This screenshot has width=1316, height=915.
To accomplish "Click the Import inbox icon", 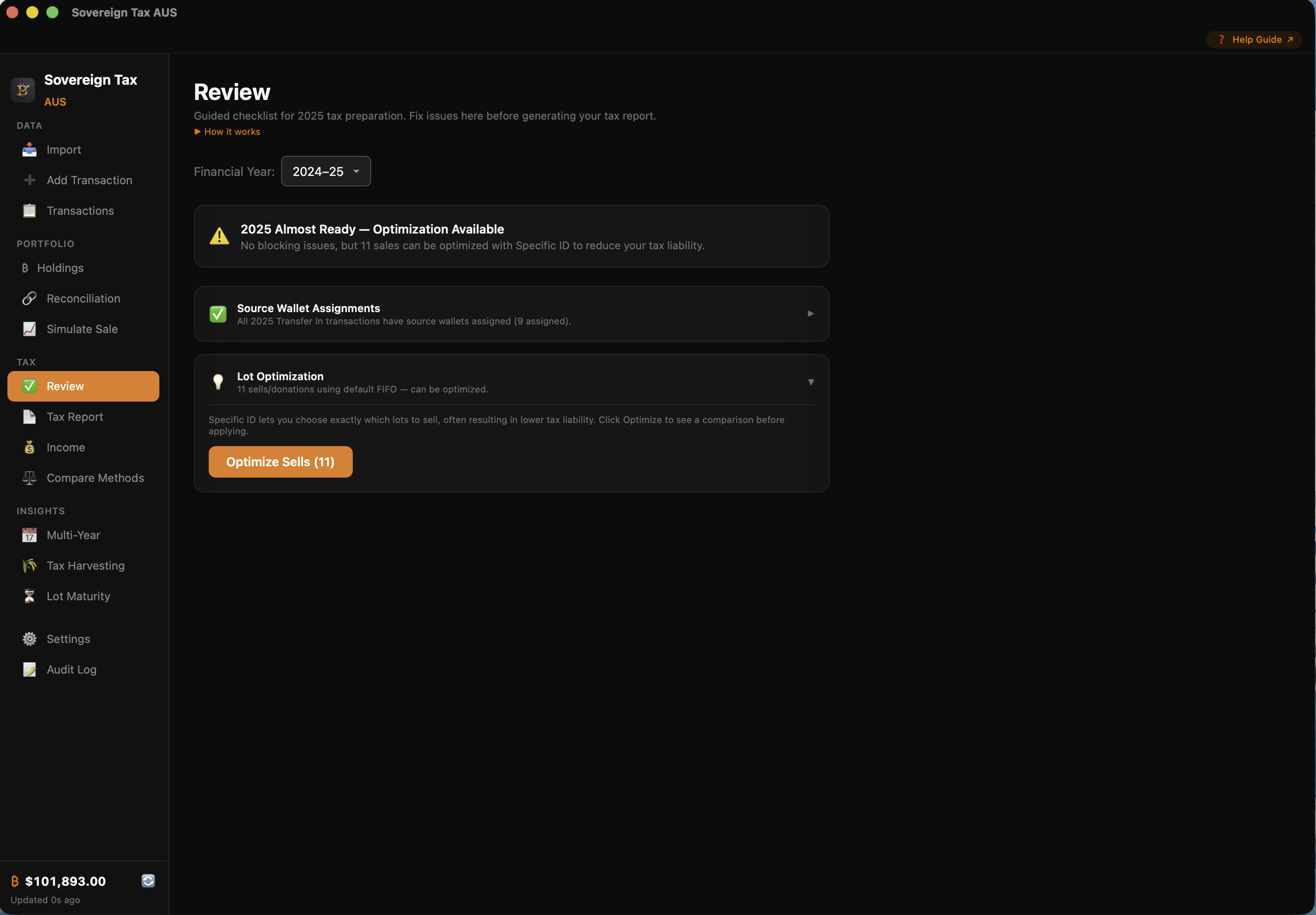I will pyautogui.click(x=29, y=150).
